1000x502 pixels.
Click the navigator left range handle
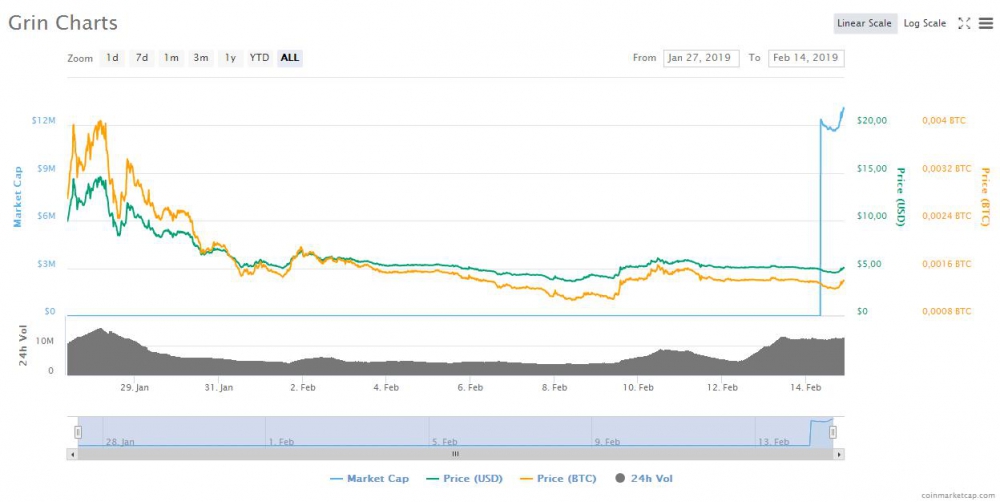tap(78, 432)
